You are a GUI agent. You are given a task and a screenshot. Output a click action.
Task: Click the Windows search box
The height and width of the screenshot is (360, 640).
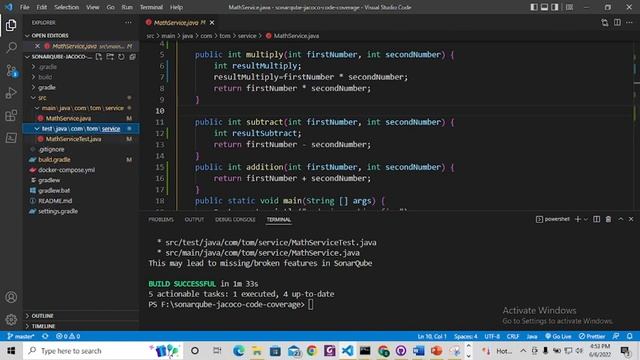tap(102, 351)
